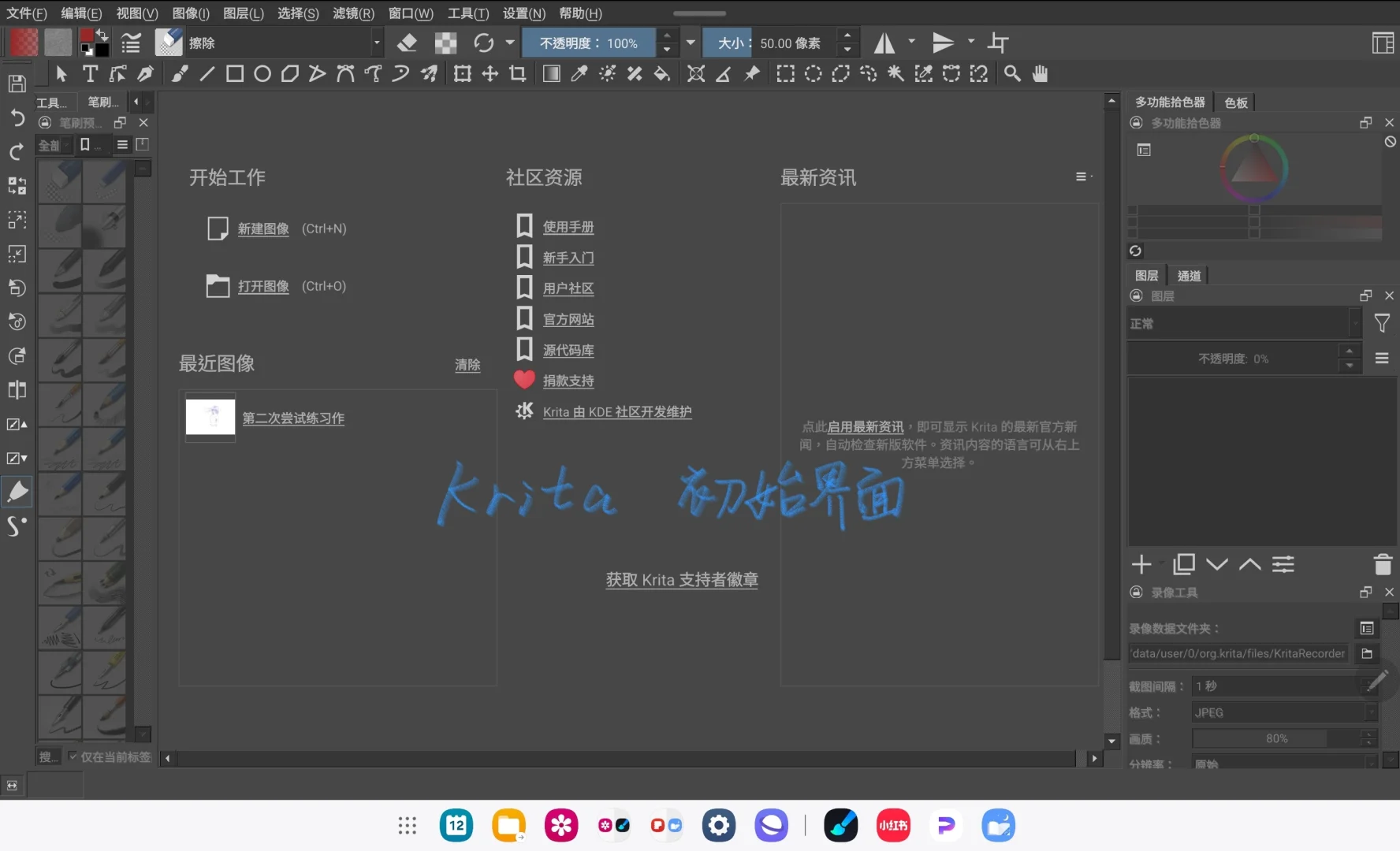
Task: Select the Transform tool
Action: pos(463,74)
